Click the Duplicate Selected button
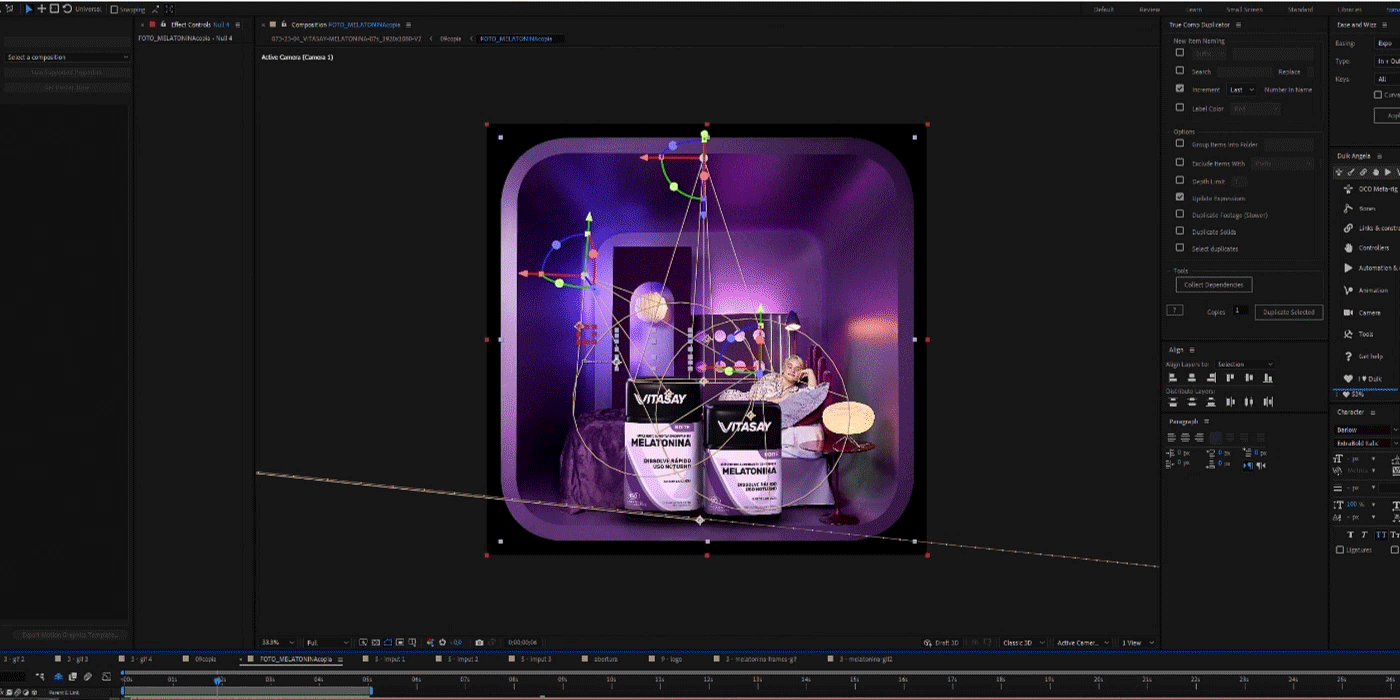 tap(1288, 312)
